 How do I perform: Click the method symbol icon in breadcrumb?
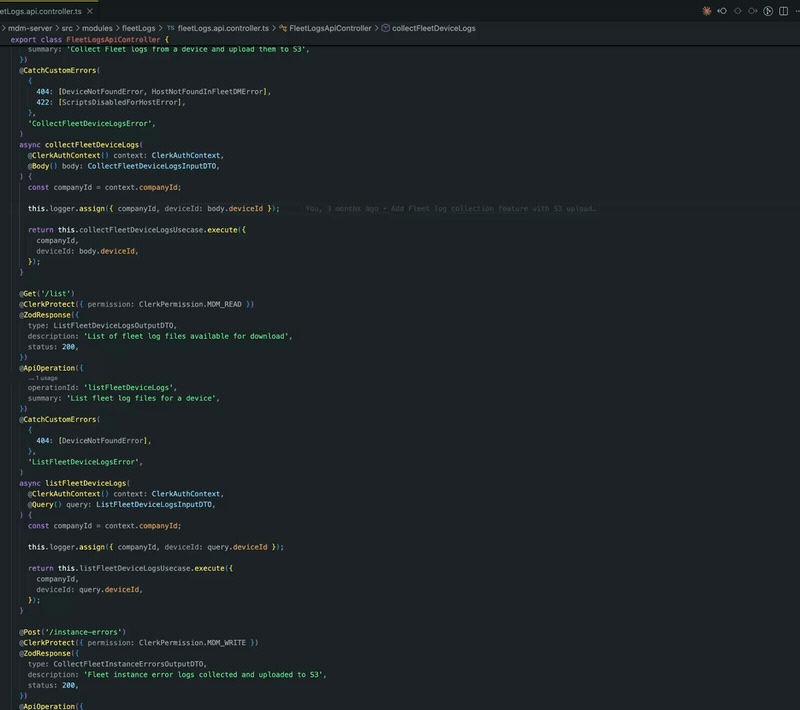pyautogui.click(x=386, y=28)
